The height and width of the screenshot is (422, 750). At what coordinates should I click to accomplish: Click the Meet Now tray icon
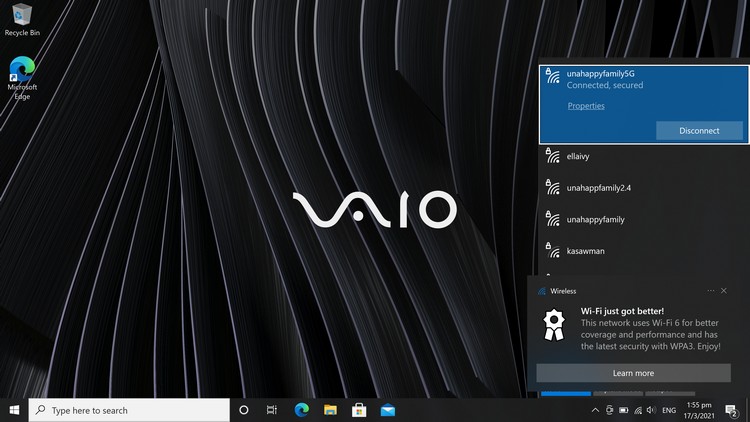609,410
